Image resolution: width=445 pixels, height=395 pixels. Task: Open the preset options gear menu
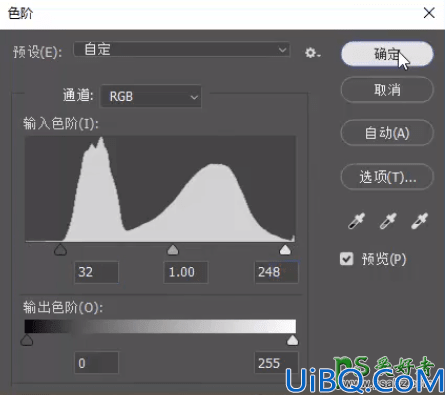click(x=312, y=53)
